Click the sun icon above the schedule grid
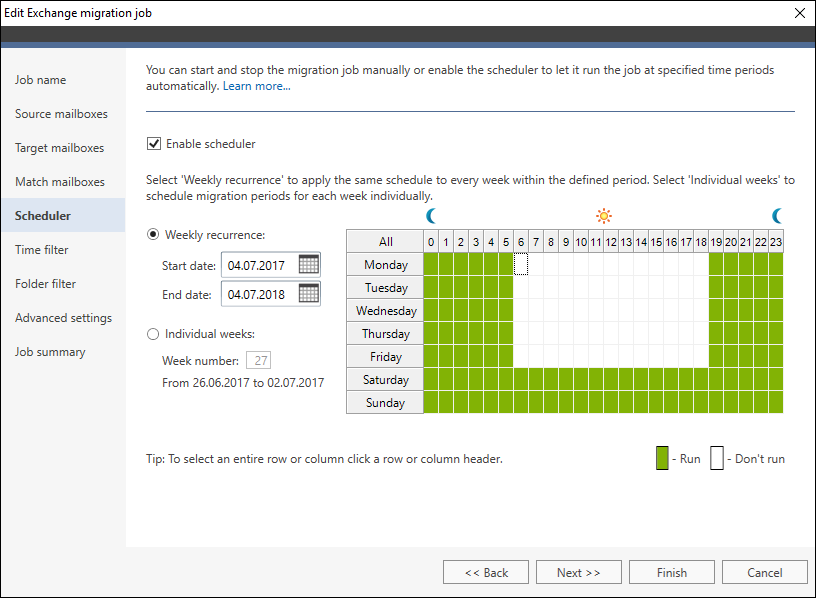Image resolution: width=816 pixels, height=598 pixels. [603, 215]
